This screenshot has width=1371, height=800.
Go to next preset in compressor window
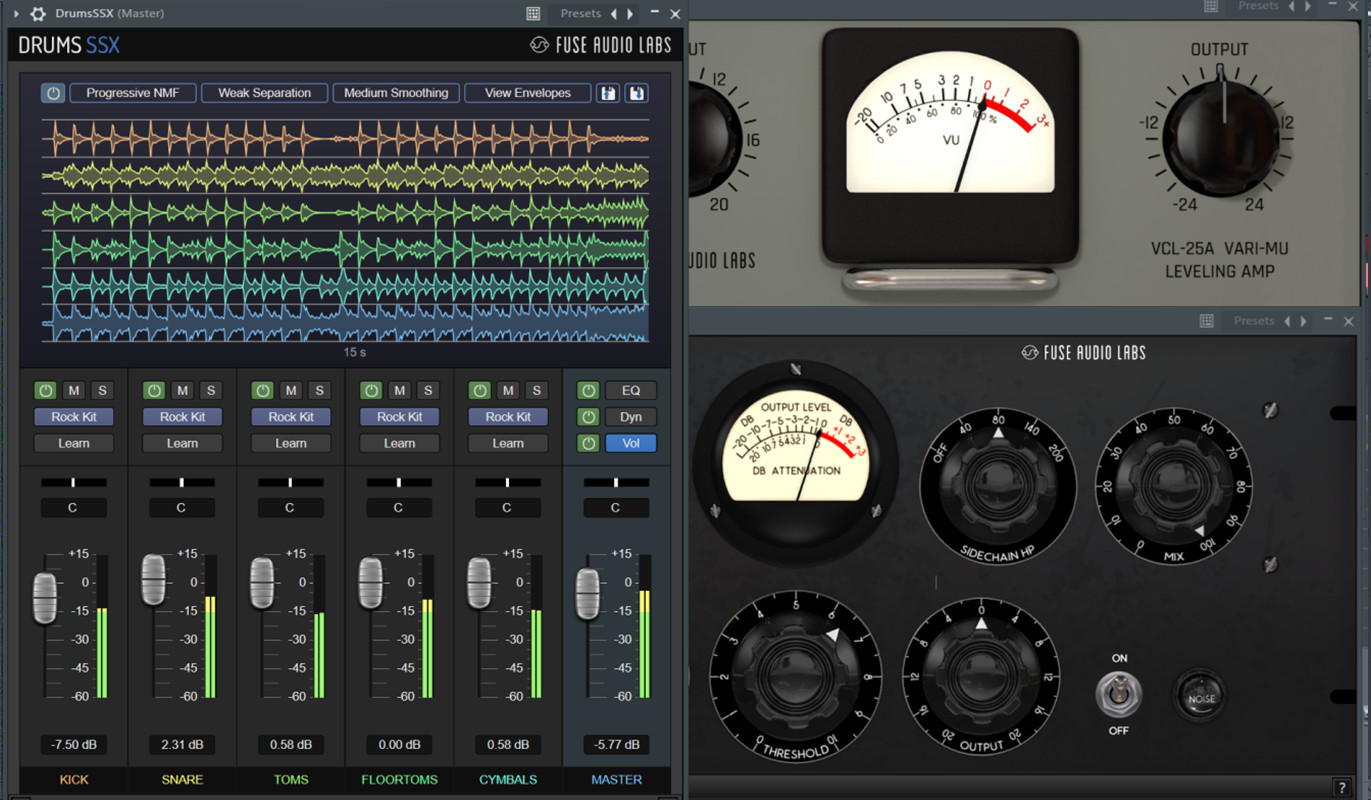pos(1304,321)
